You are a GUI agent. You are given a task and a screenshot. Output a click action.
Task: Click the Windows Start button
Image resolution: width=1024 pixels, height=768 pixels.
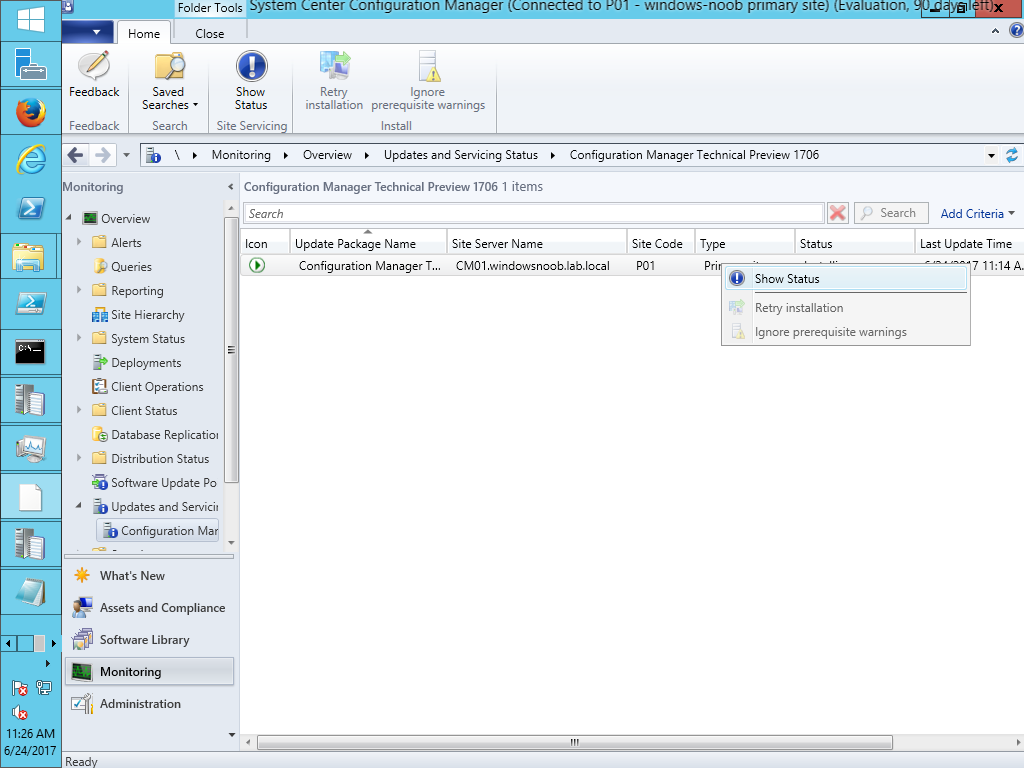(31, 20)
